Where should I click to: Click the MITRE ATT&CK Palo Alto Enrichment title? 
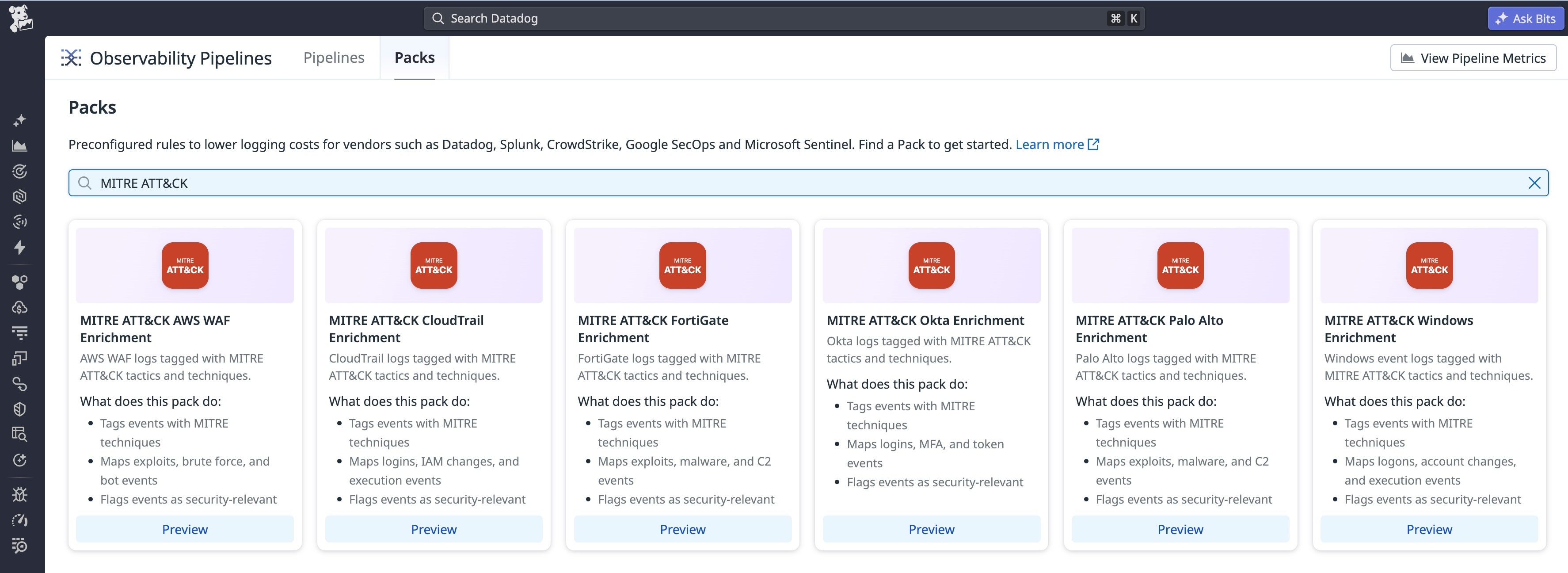click(1149, 329)
